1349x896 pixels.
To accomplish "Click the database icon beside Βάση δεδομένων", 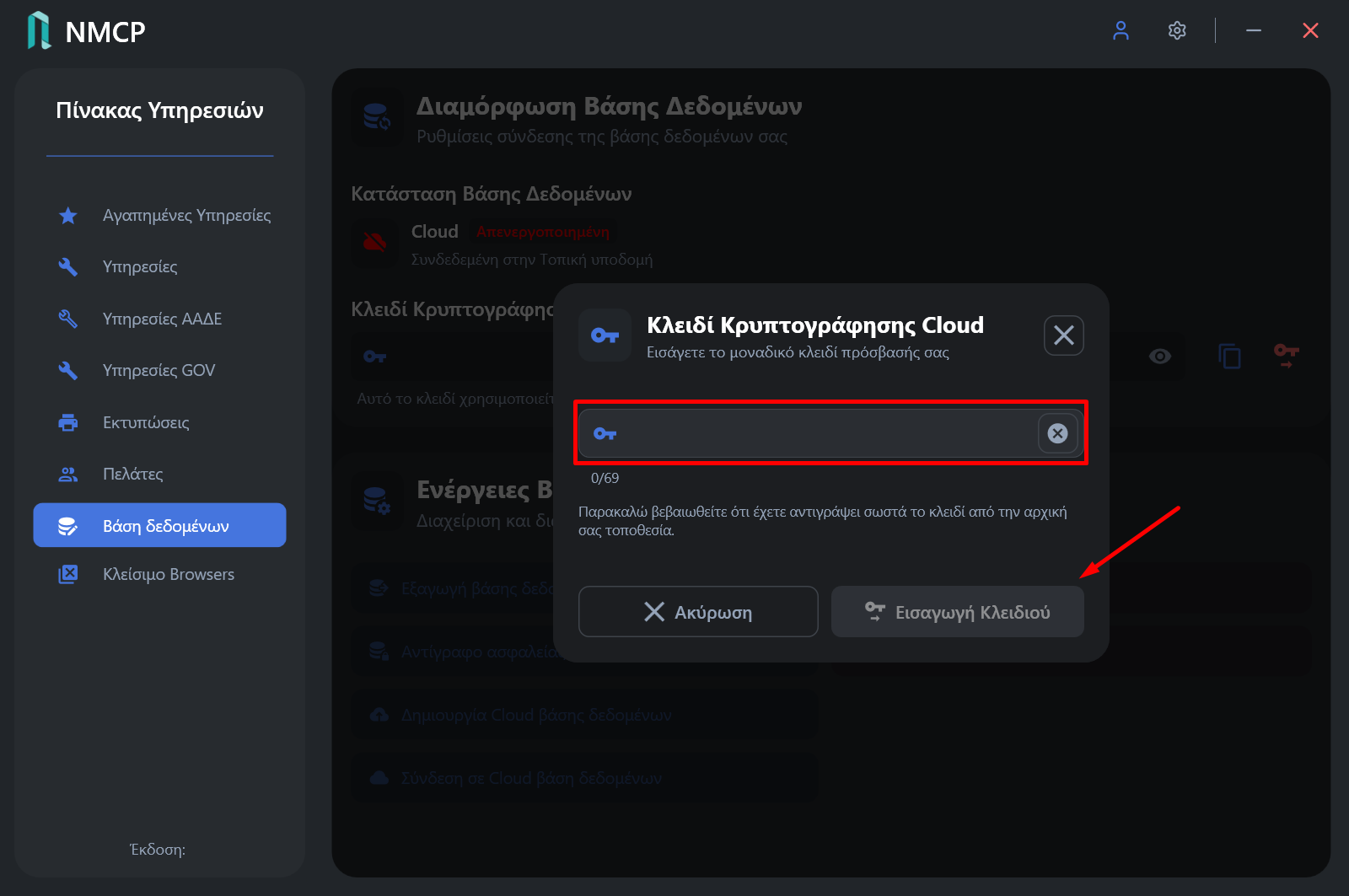I will pyautogui.click(x=68, y=526).
